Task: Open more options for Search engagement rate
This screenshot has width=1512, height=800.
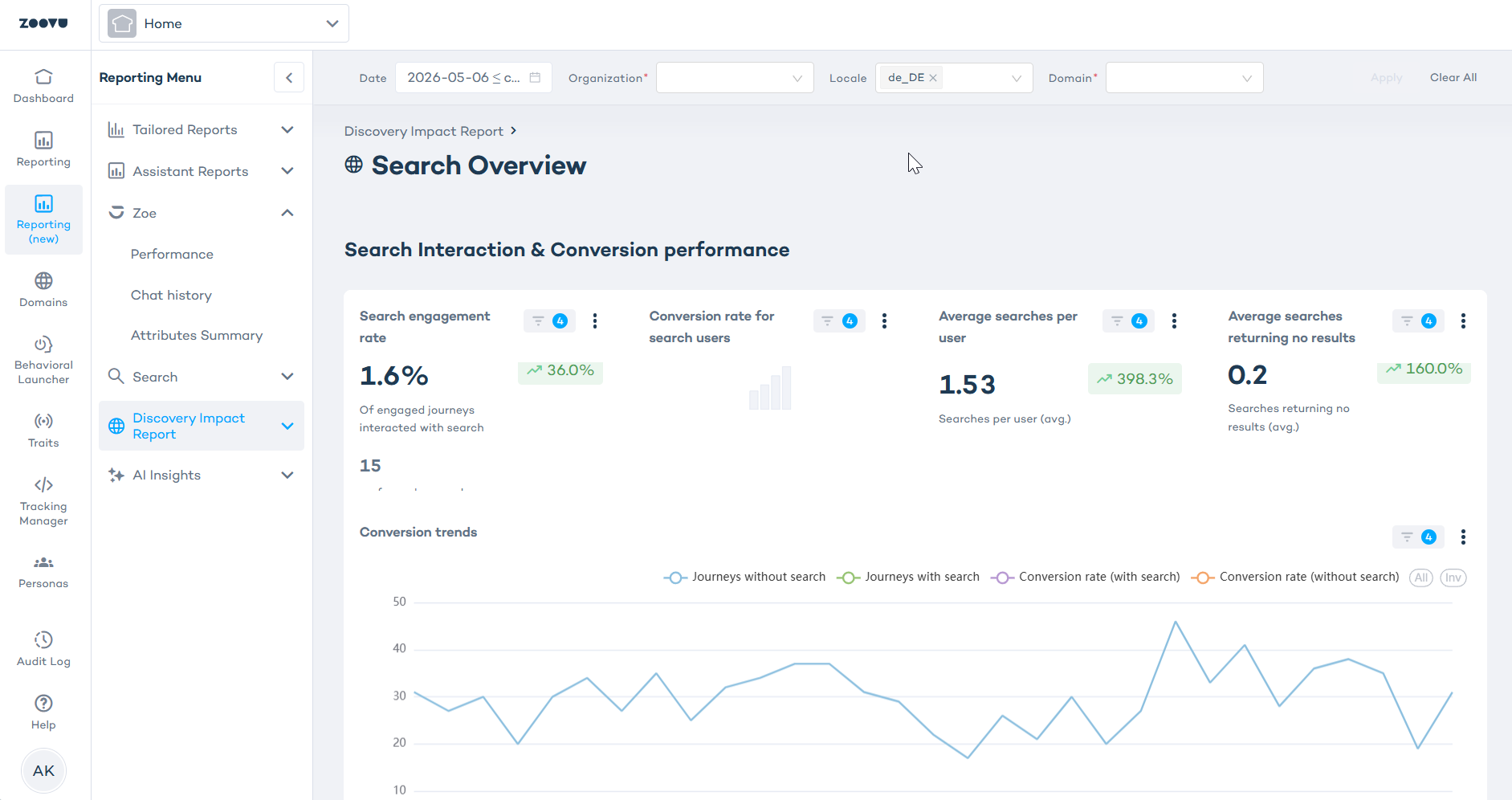Action: 595,321
